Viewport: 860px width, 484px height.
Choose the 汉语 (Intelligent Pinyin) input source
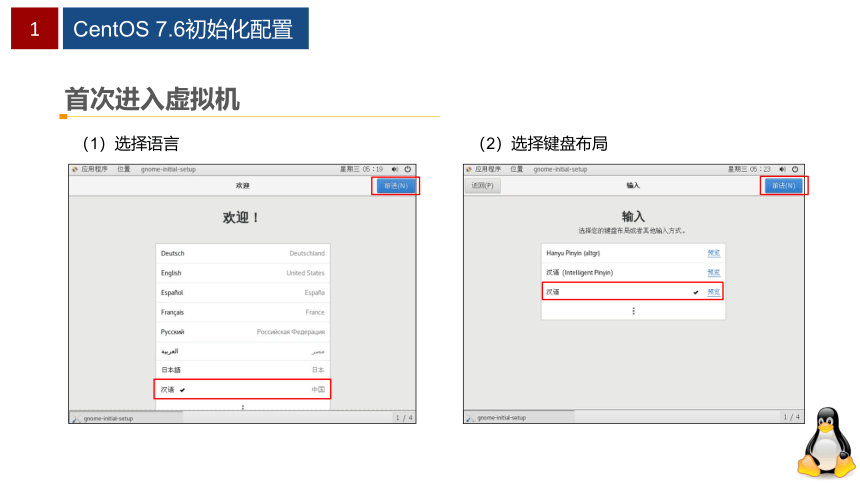633,272
